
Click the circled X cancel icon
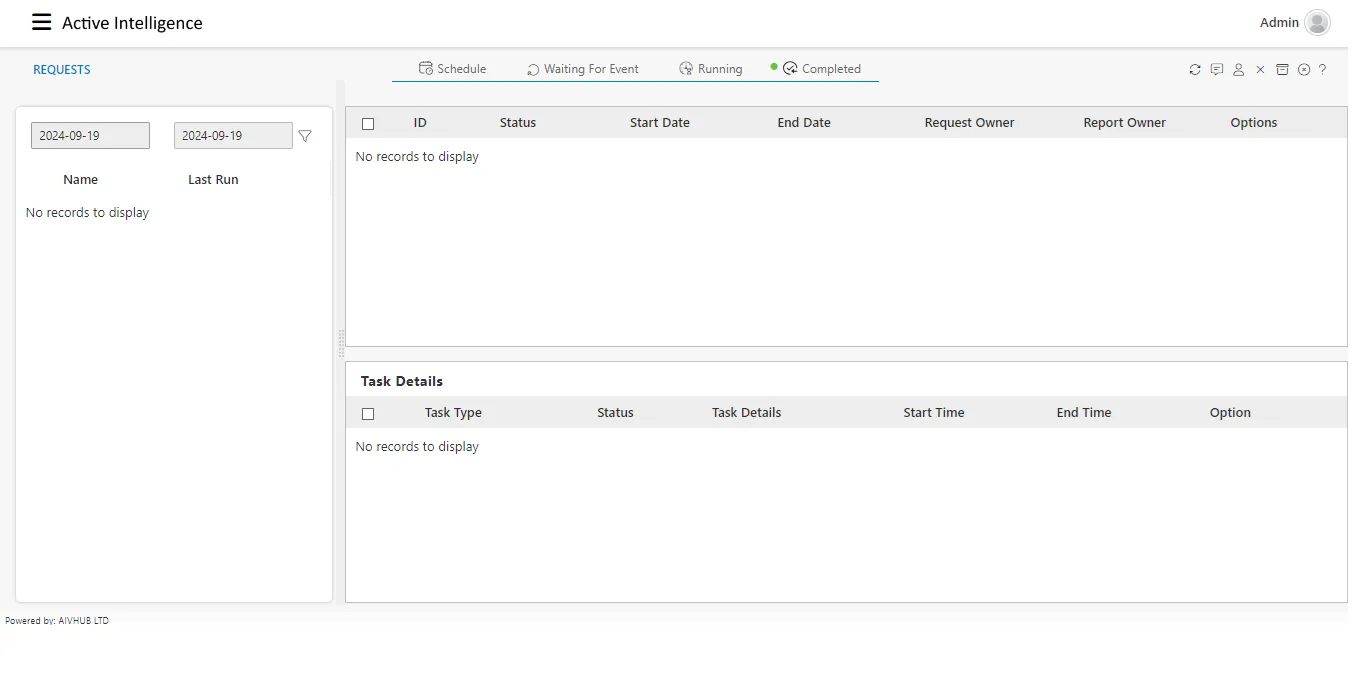pyautogui.click(x=1304, y=69)
